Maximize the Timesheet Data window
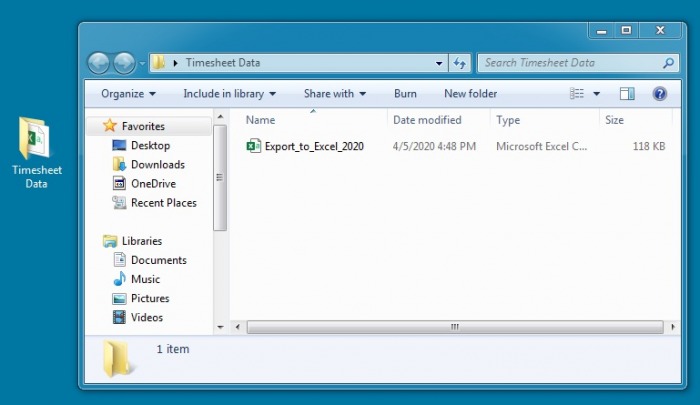Image resolution: width=700 pixels, height=405 pixels. point(626,31)
